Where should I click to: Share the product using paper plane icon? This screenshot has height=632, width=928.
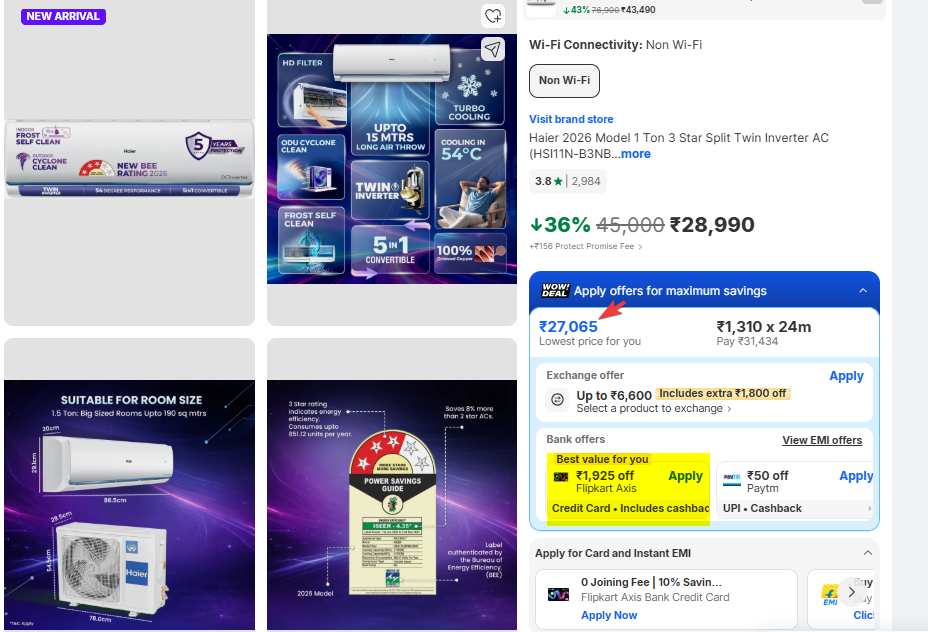[x=492, y=49]
